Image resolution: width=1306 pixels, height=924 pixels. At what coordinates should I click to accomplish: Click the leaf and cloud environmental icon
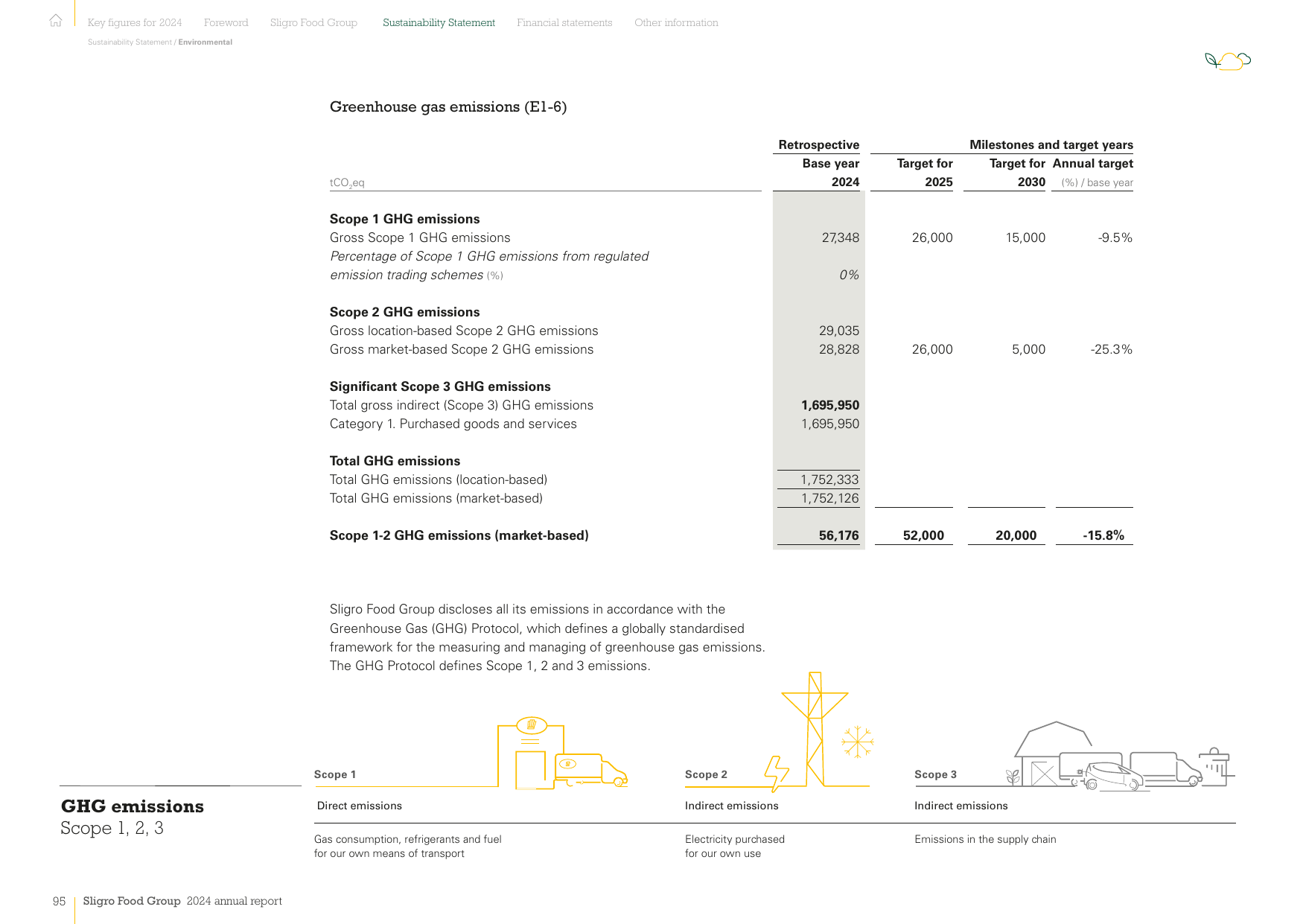(1228, 60)
